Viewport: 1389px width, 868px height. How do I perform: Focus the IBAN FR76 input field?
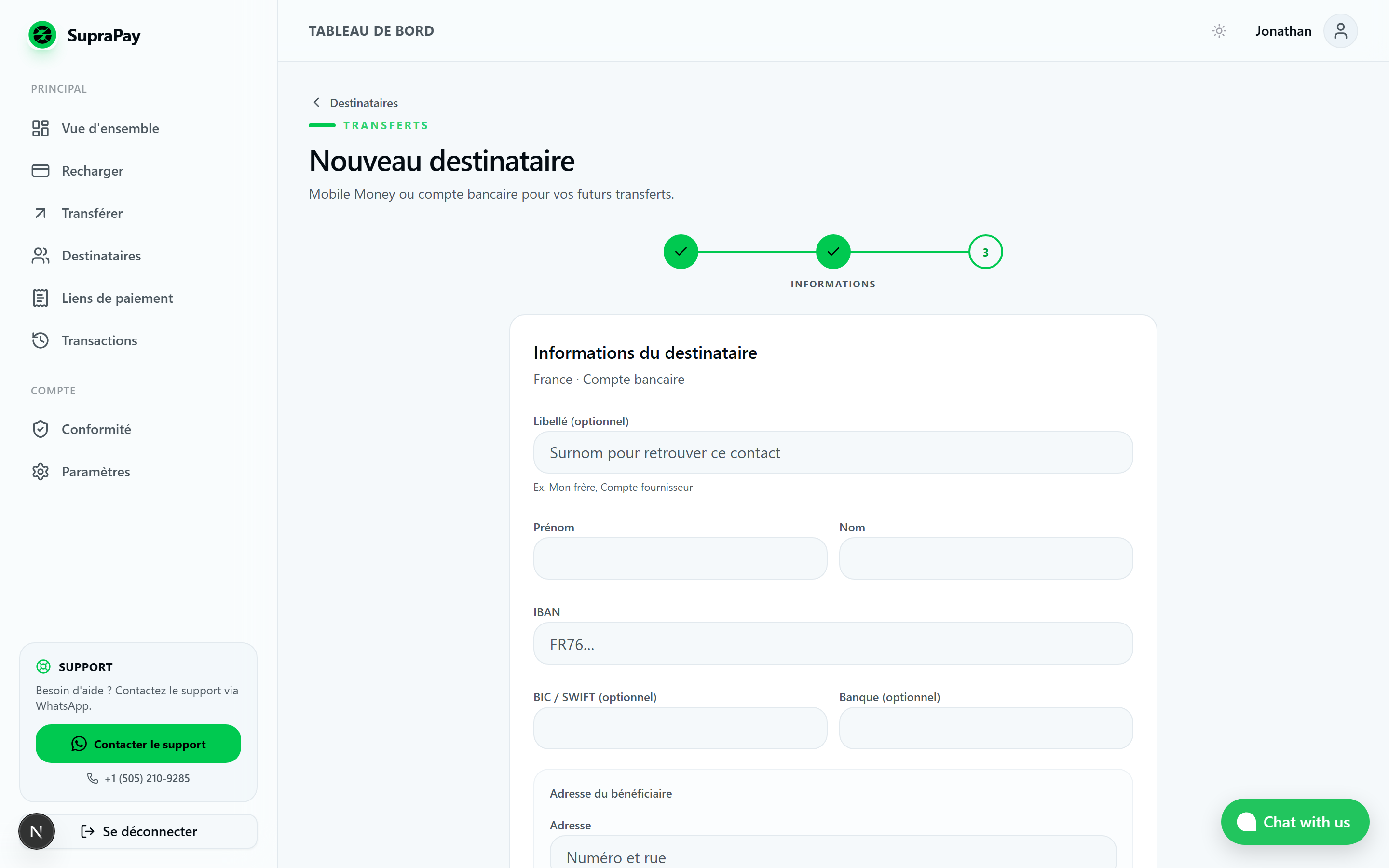833,643
